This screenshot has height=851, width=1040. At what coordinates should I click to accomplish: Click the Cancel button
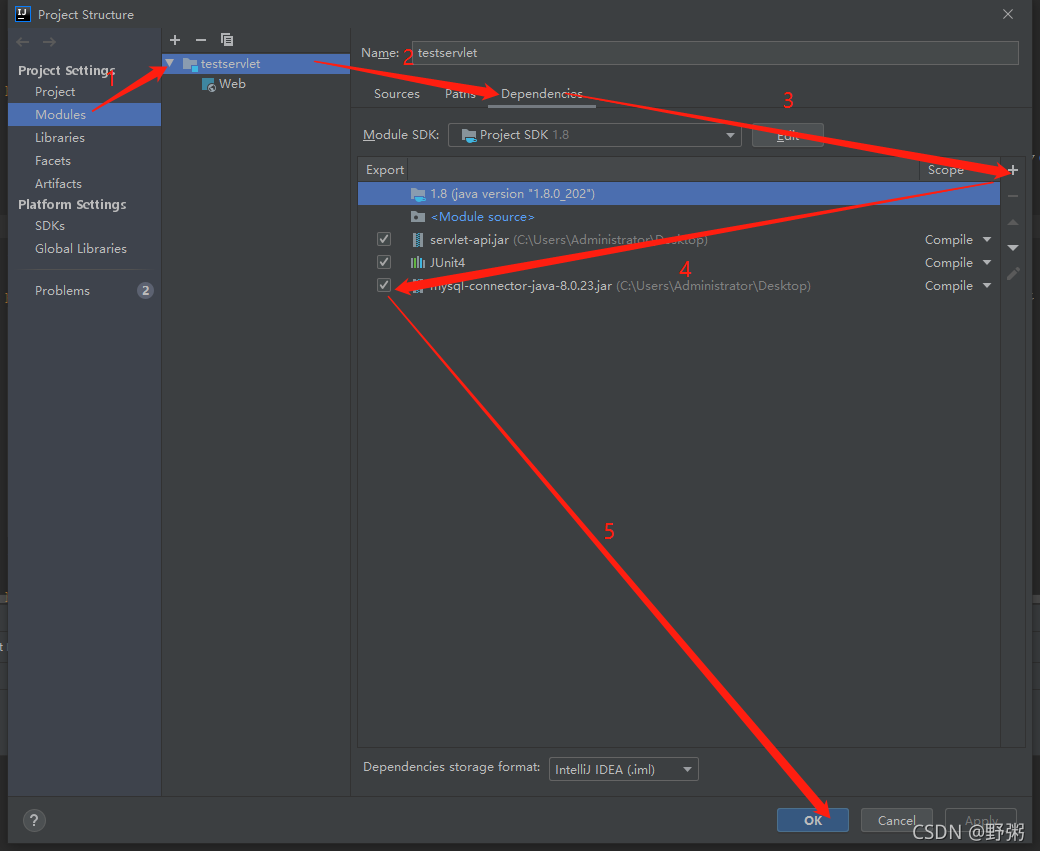point(897,820)
